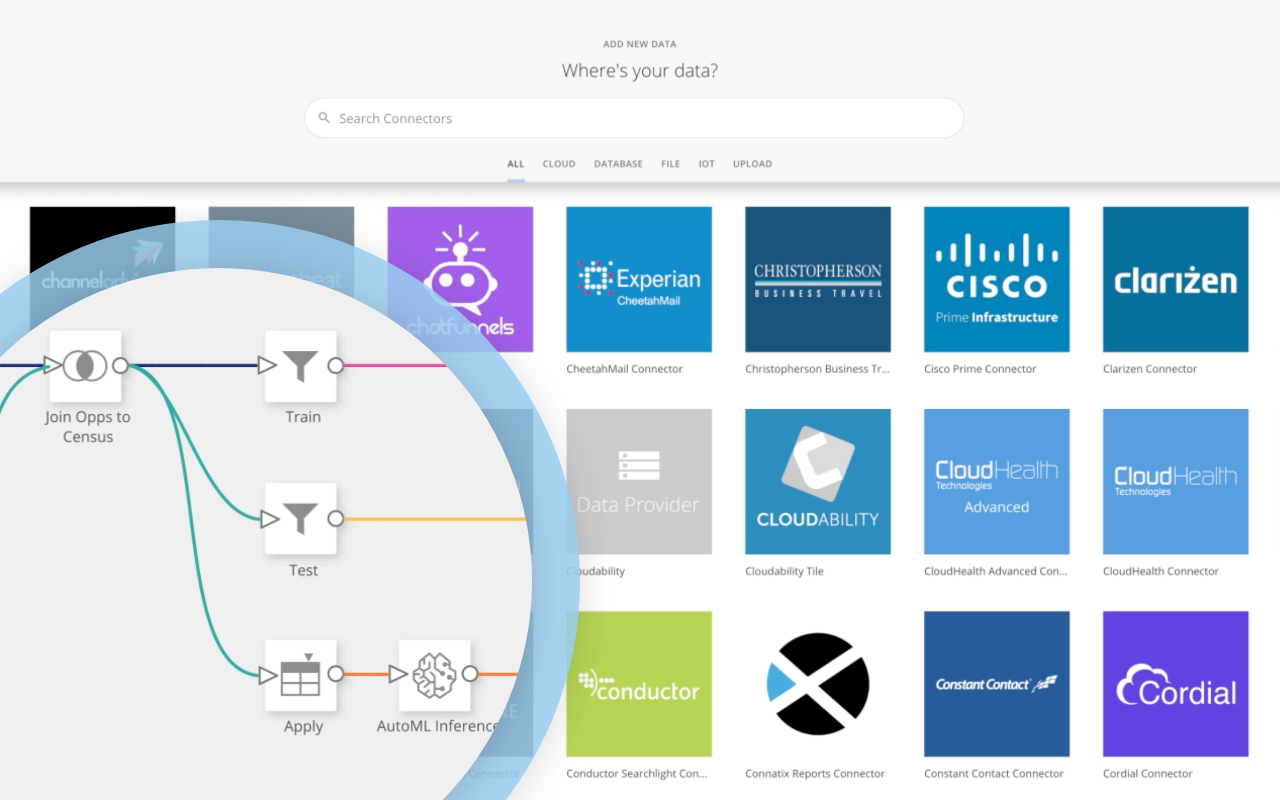Select the Join Opps to Census node
The width and height of the screenshot is (1280, 800).
tap(88, 366)
